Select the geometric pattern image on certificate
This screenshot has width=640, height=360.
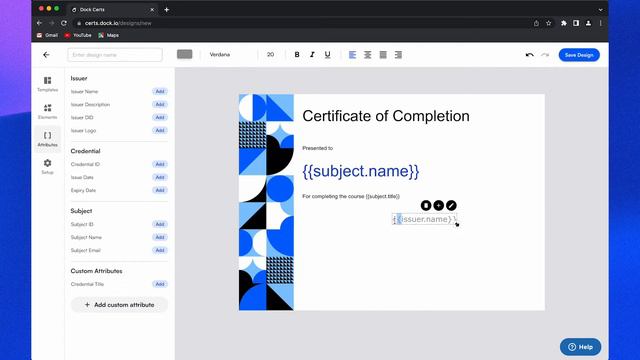[x=266, y=202]
